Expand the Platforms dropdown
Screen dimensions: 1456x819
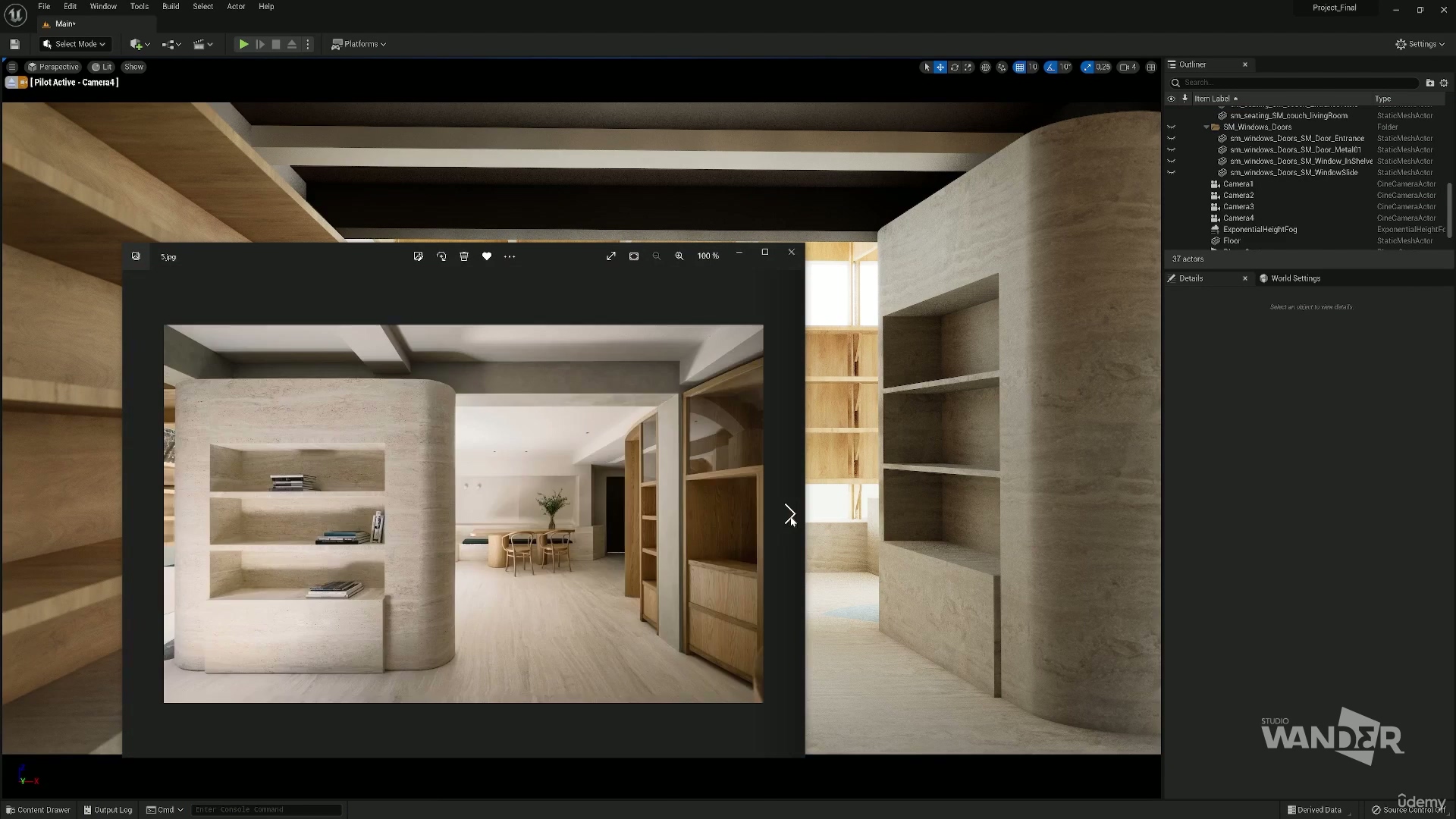click(x=359, y=45)
